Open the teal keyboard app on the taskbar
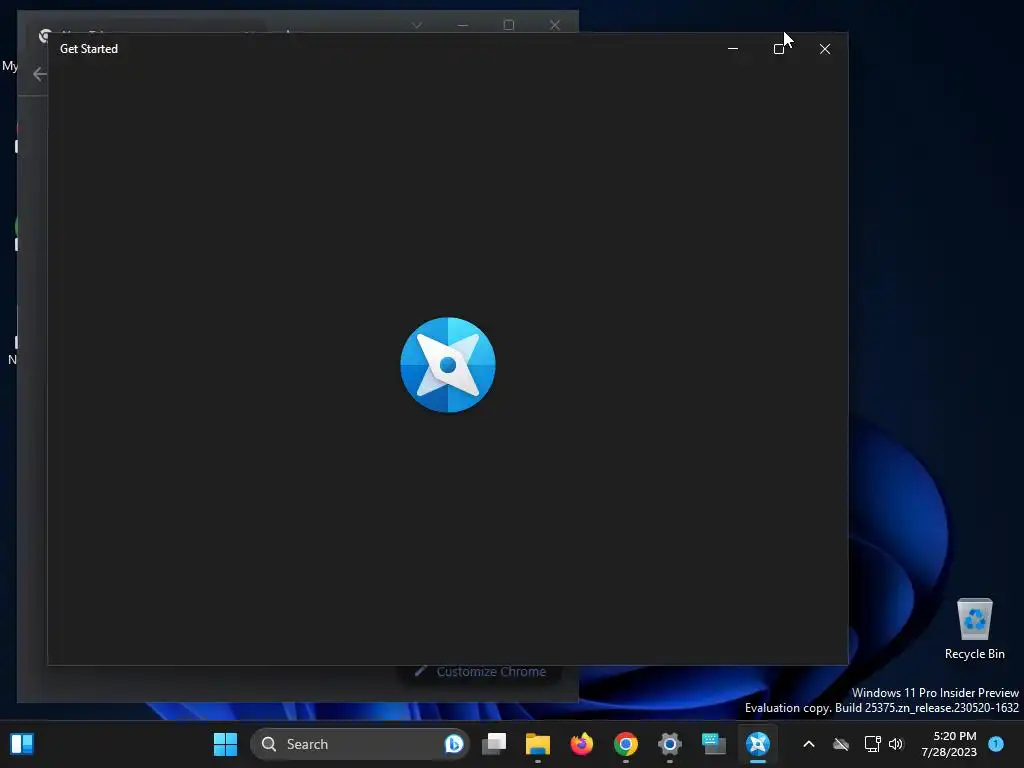This screenshot has height=768, width=1024. 714,744
